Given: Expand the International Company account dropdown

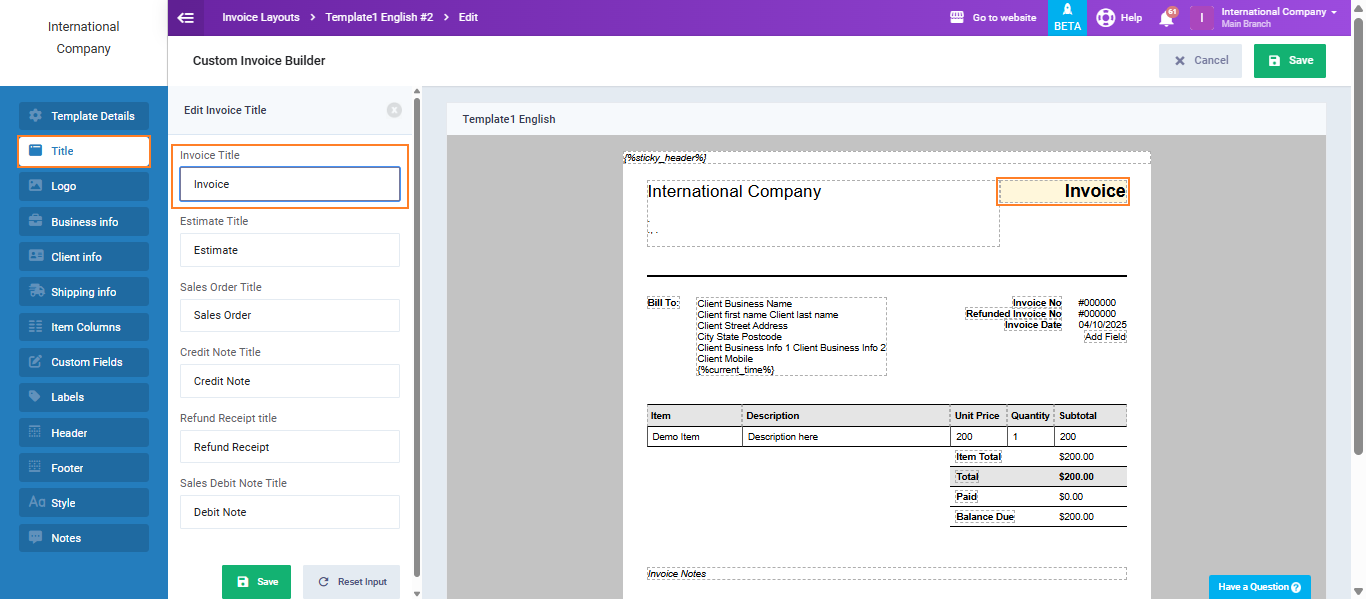Looking at the screenshot, I should tap(1278, 17).
